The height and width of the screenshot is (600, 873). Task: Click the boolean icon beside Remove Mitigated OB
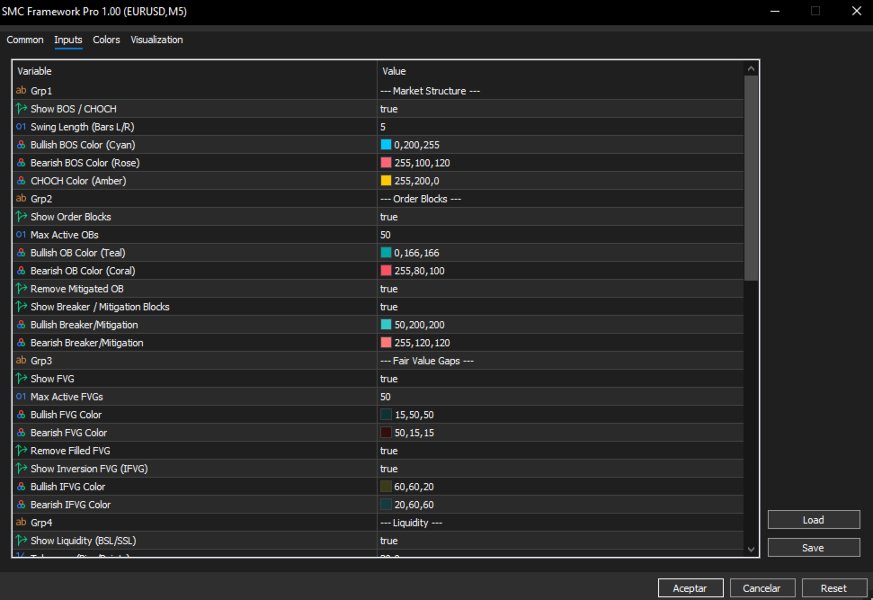(21, 288)
